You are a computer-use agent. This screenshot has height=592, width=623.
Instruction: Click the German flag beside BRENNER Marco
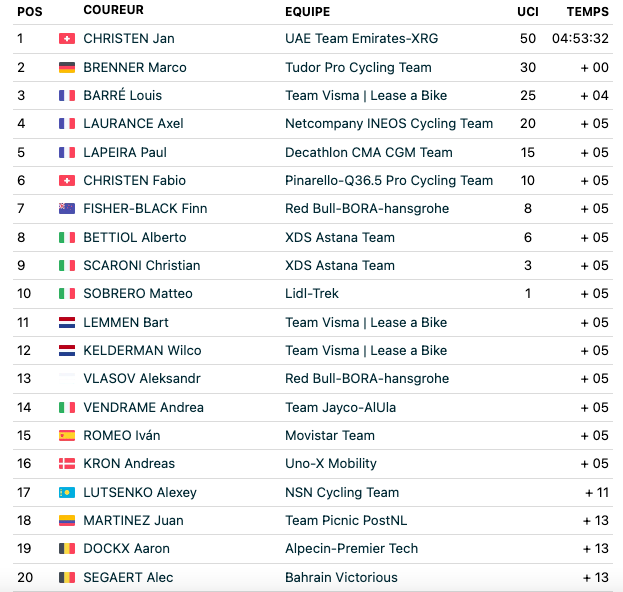pyautogui.click(x=67, y=68)
